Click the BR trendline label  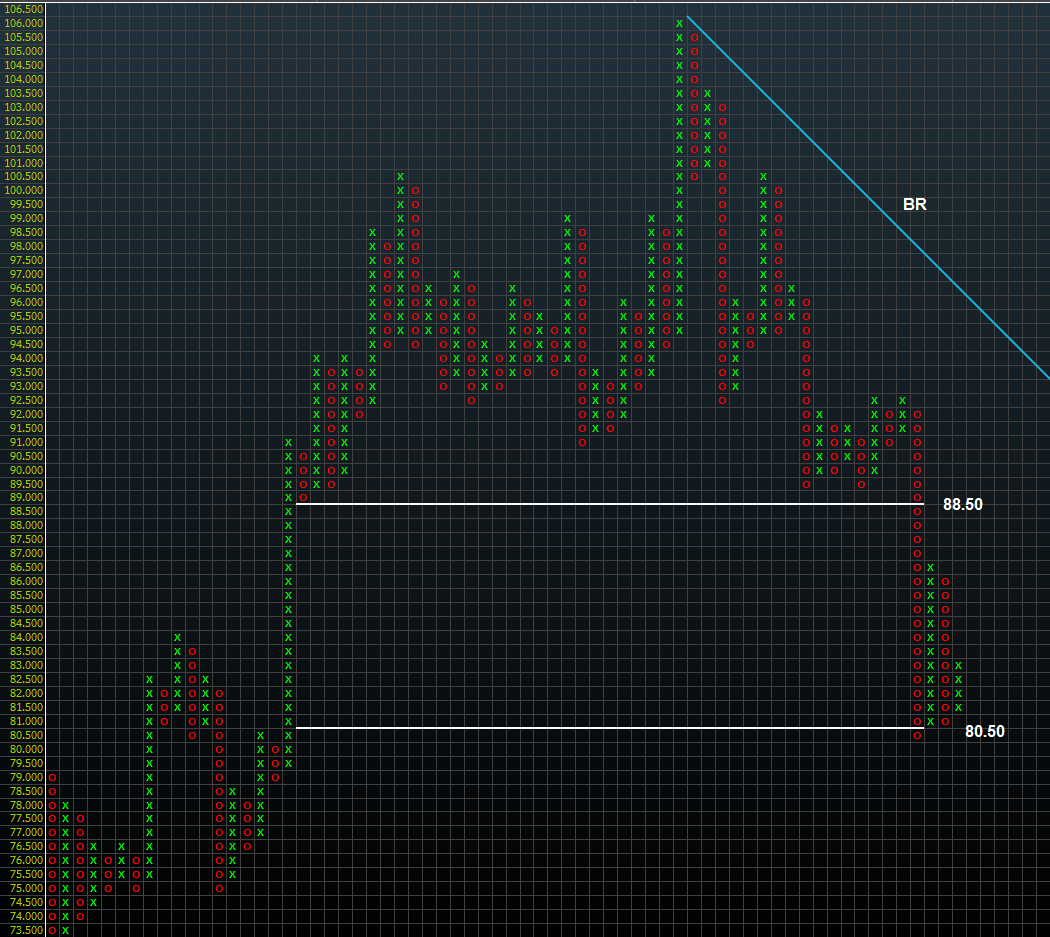(914, 204)
